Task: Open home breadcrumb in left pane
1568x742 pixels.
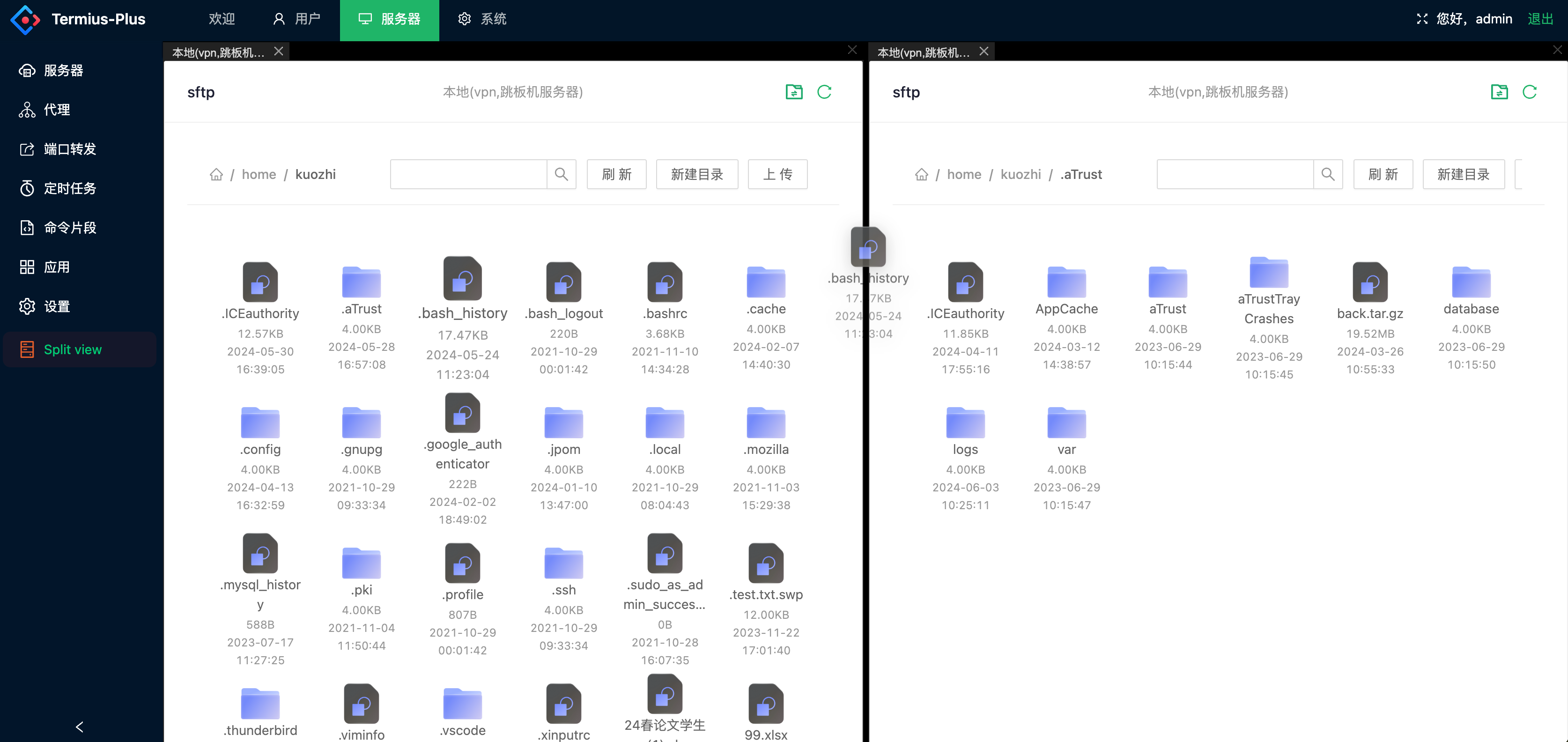Action: coord(259,175)
